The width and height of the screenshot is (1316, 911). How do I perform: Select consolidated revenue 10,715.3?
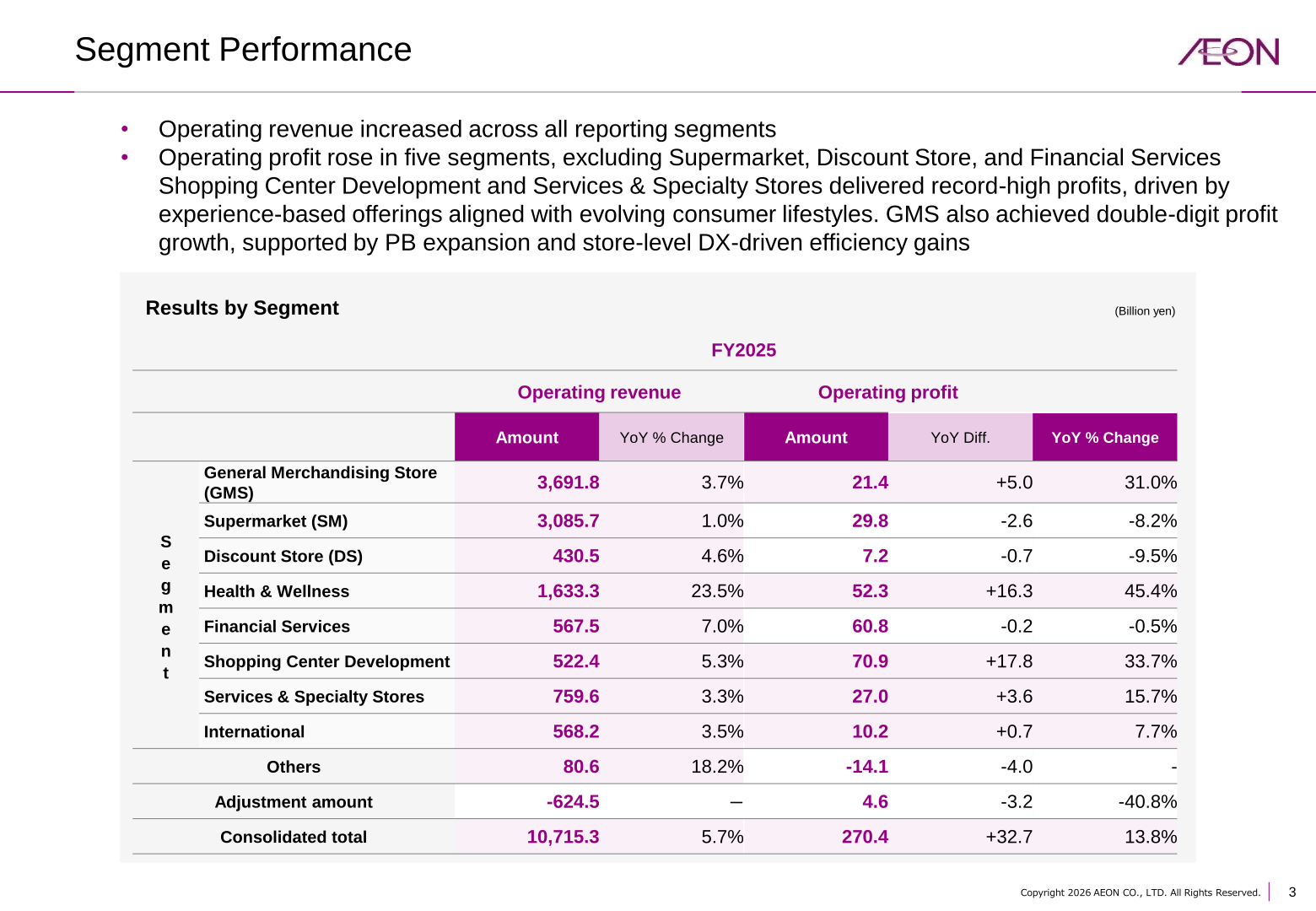point(564,838)
